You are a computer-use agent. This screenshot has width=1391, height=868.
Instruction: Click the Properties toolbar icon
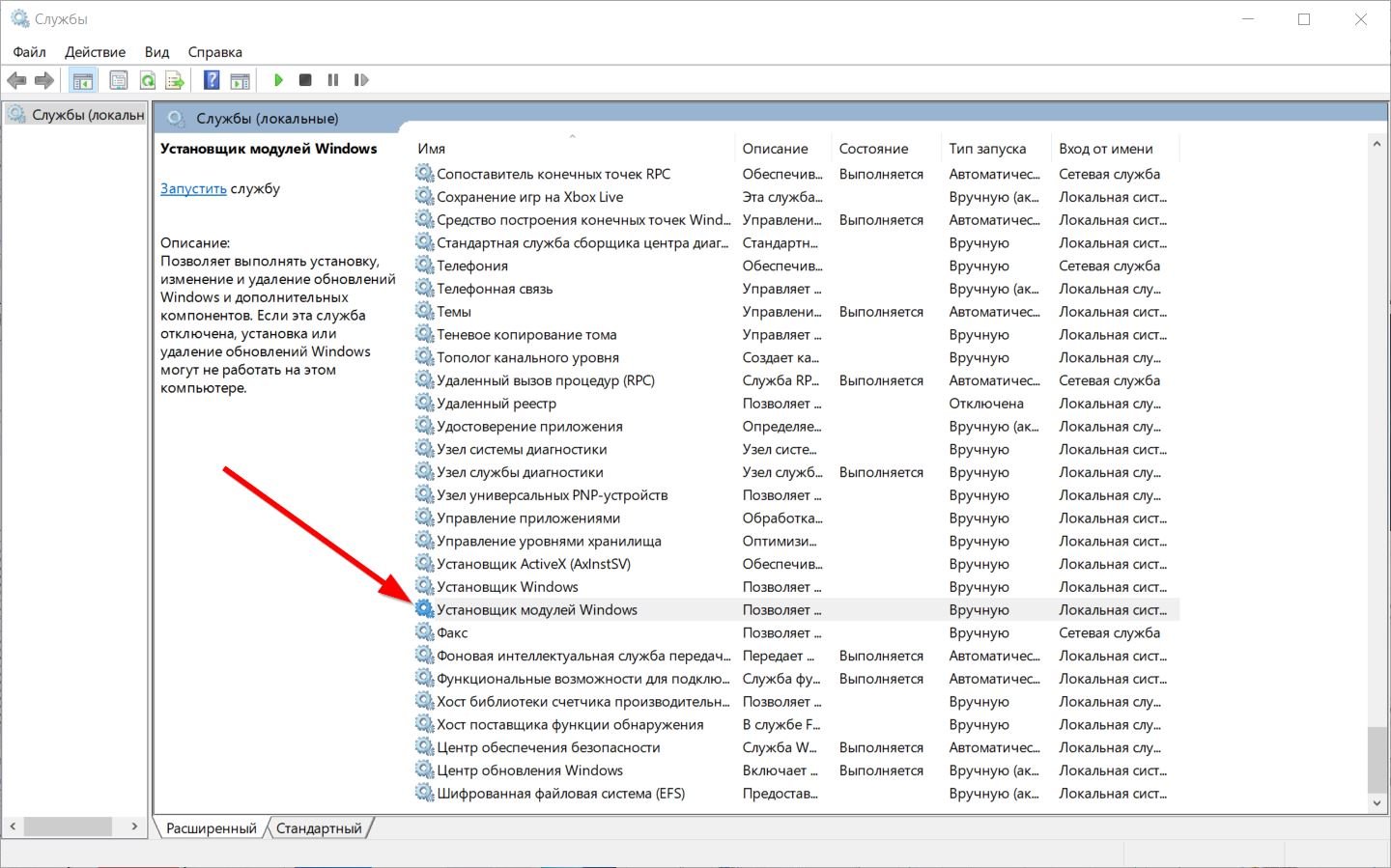[119, 80]
